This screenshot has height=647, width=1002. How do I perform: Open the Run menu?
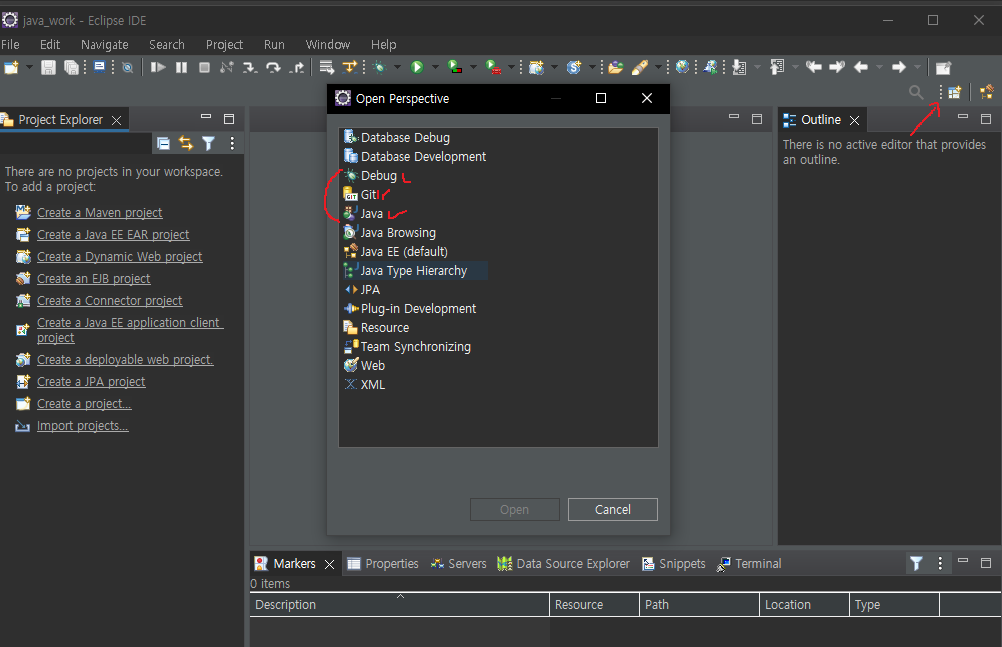(274, 45)
